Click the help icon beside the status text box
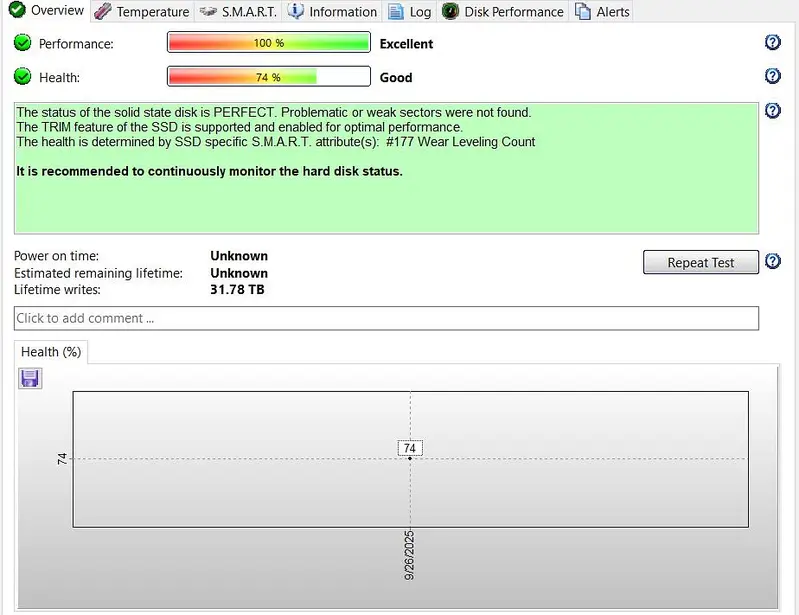Screen dimensions: 799x615 (772, 111)
